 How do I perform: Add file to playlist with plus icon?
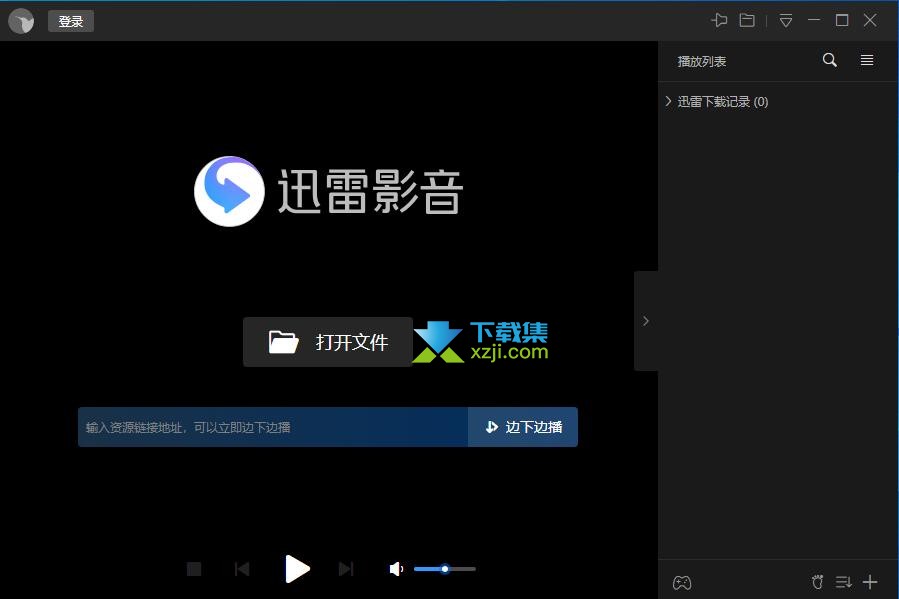tap(870, 582)
